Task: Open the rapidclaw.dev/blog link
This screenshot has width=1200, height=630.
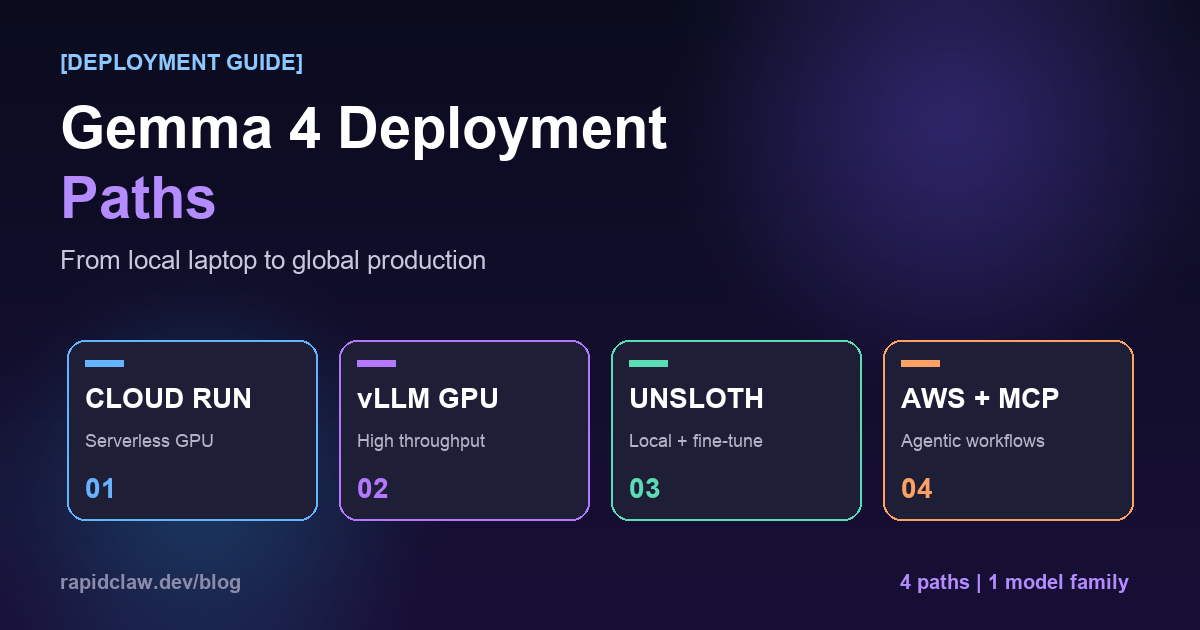Action: pos(150,582)
